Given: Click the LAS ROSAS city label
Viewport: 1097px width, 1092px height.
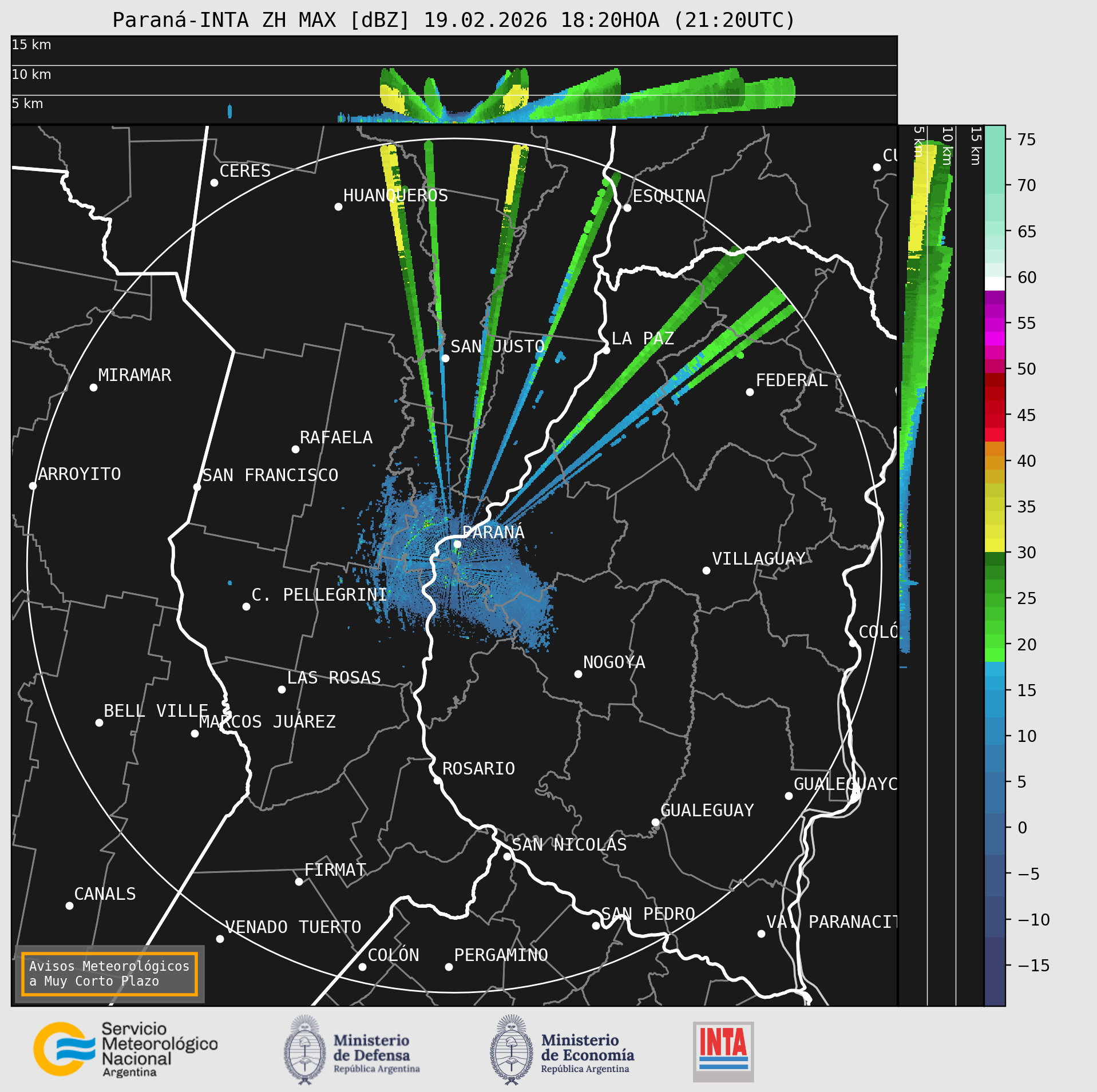Looking at the screenshot, I should coord(334,678).
